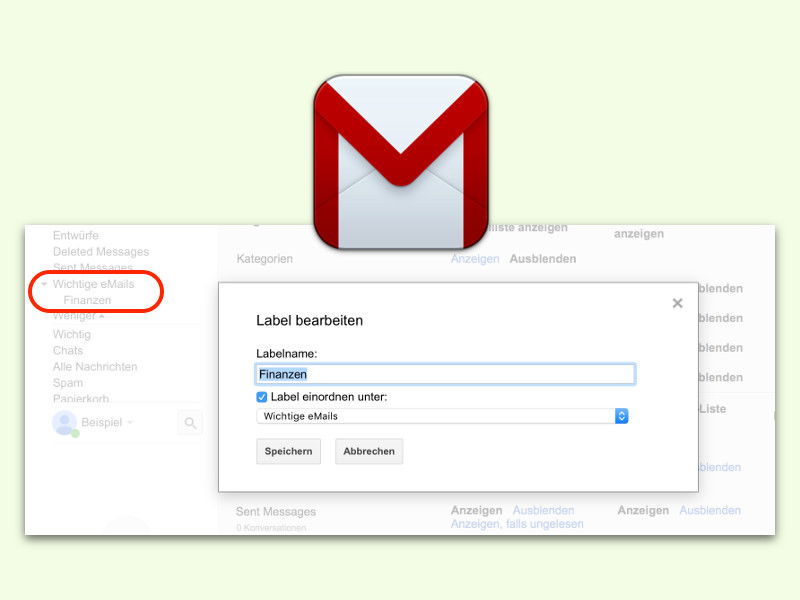Click the Labelname input field
This screenshot has height=600, width=800.
[x=445, y=374]
